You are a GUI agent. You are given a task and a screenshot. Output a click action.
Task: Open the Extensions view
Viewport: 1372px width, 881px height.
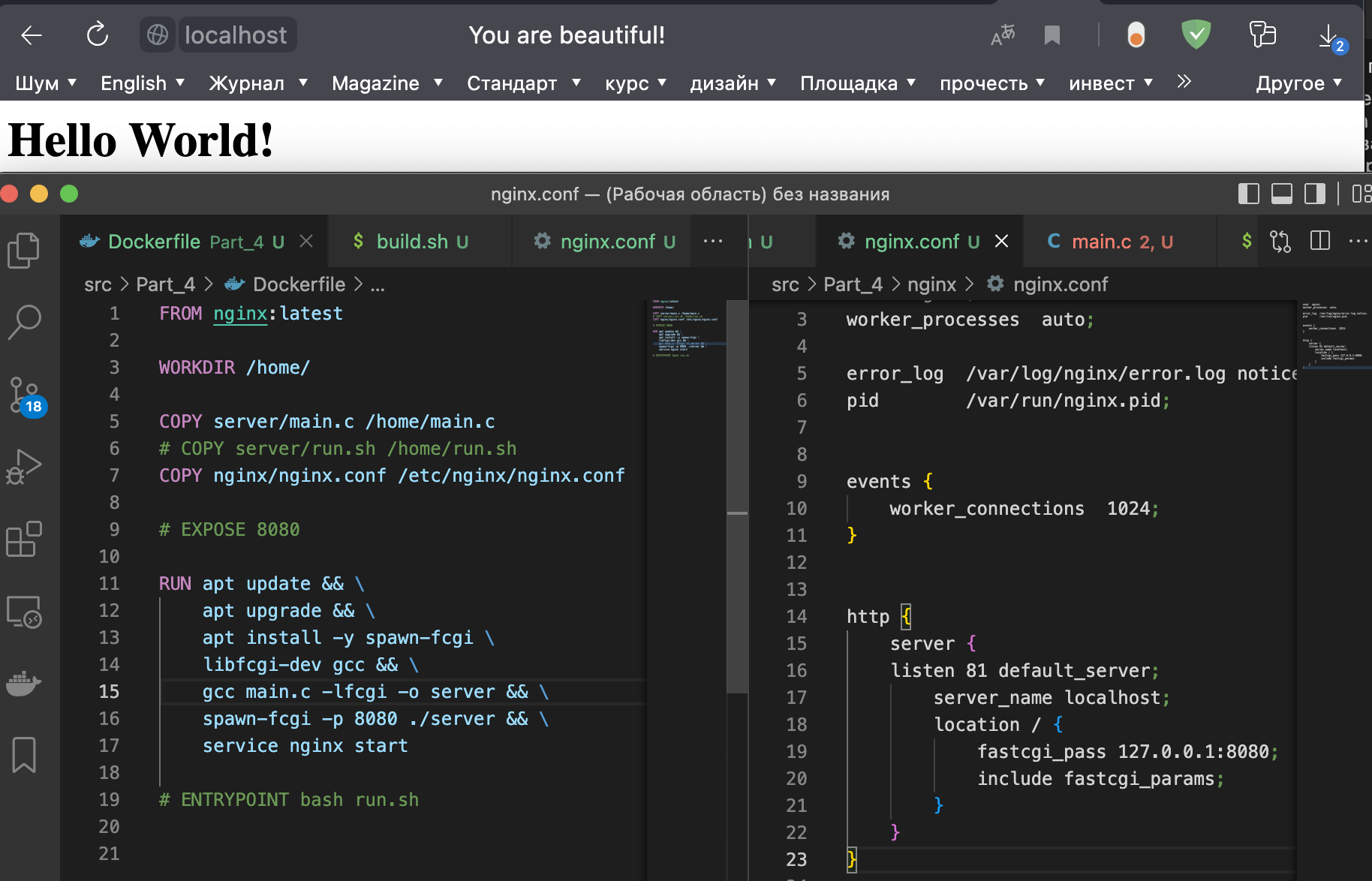click(x=24, y=539)
